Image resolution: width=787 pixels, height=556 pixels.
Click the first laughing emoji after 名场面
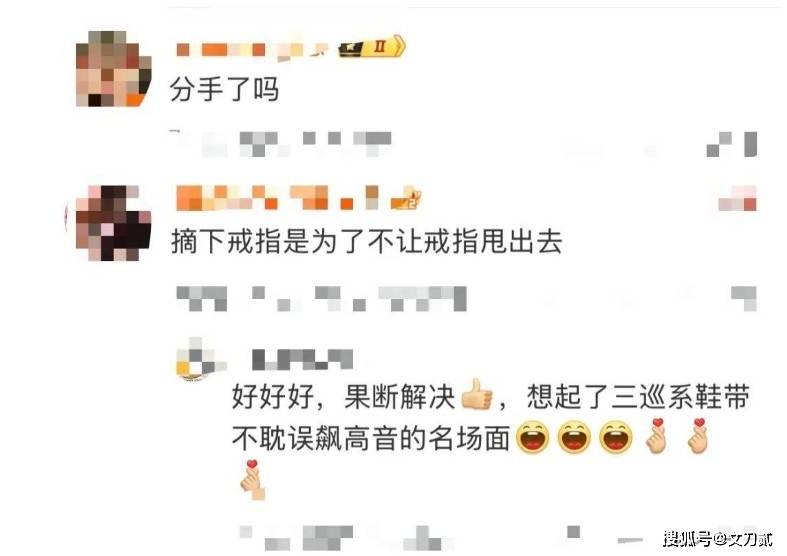point(533,438)
